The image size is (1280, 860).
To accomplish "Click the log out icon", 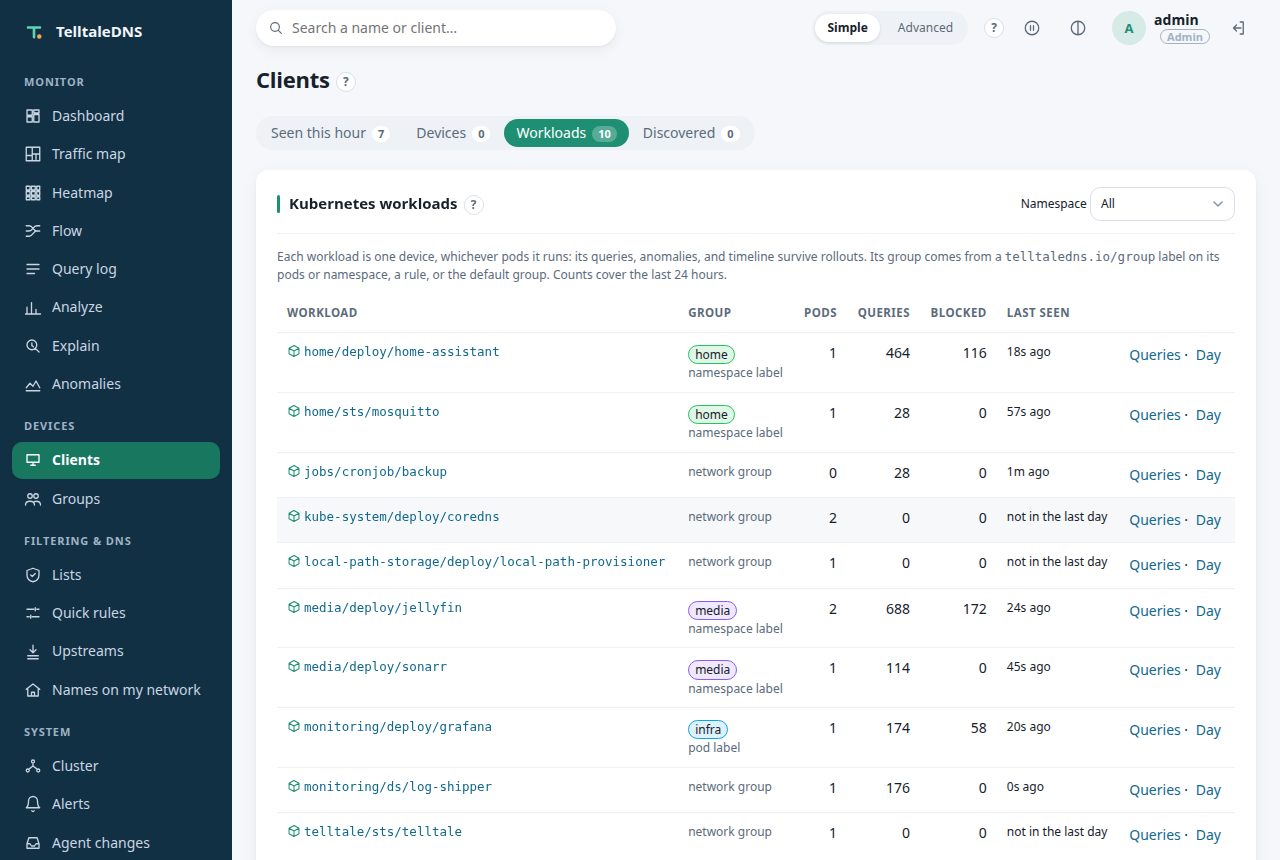I will (1238, 28).
